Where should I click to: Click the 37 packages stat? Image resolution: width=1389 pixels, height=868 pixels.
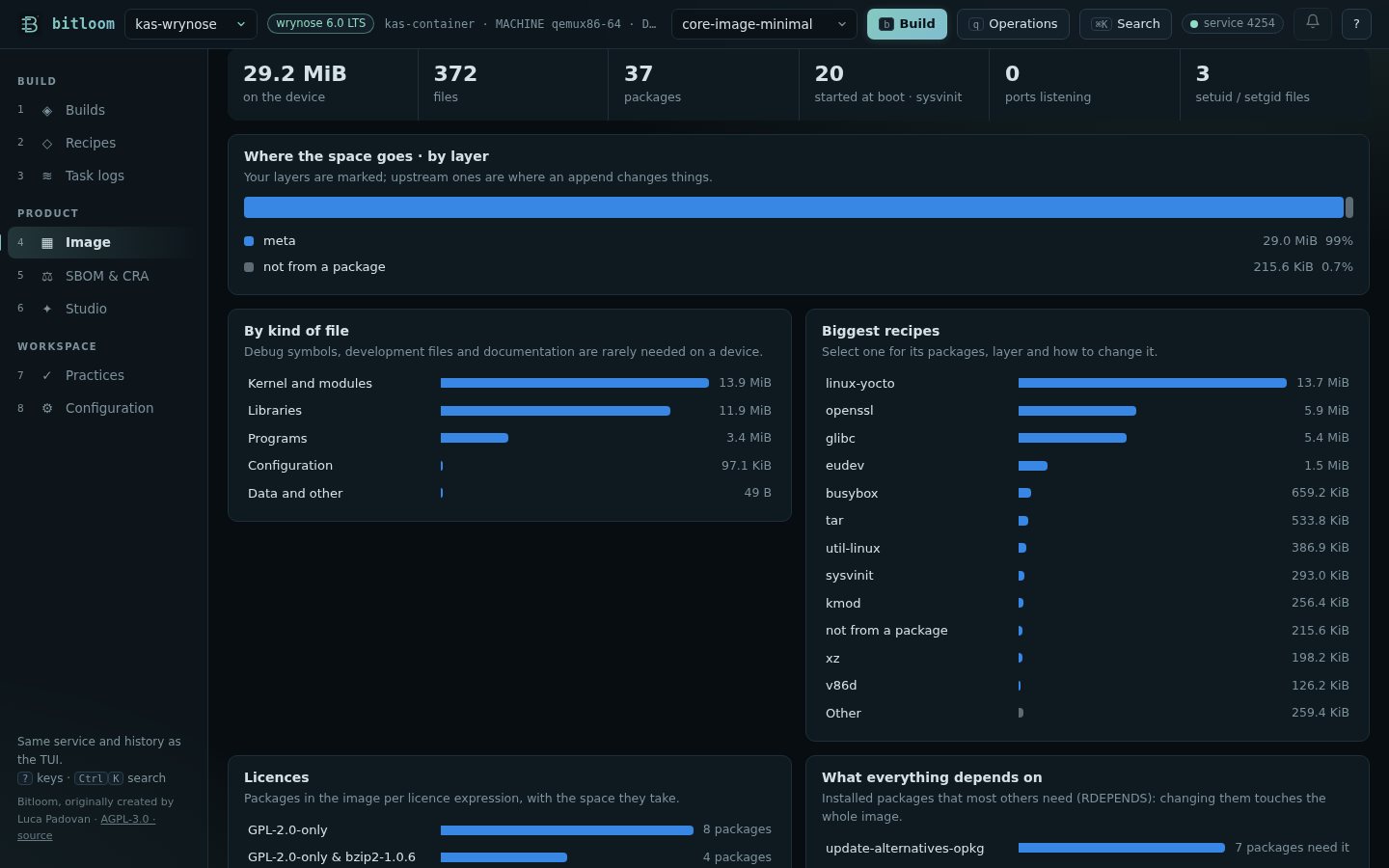click(x=703, y=84)
